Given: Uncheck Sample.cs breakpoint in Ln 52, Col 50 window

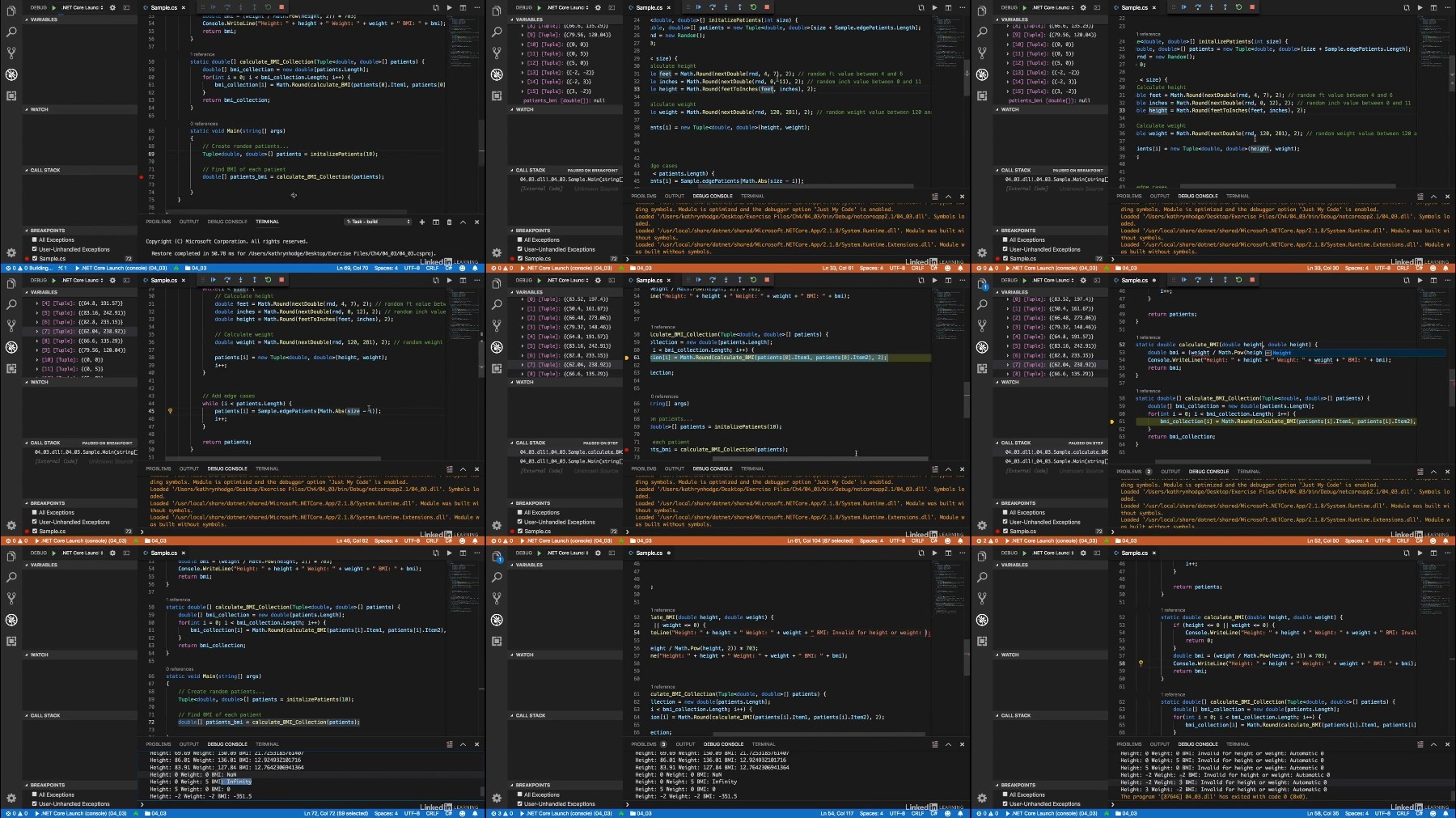Looking at the screenshot, I should point(1005,532).
